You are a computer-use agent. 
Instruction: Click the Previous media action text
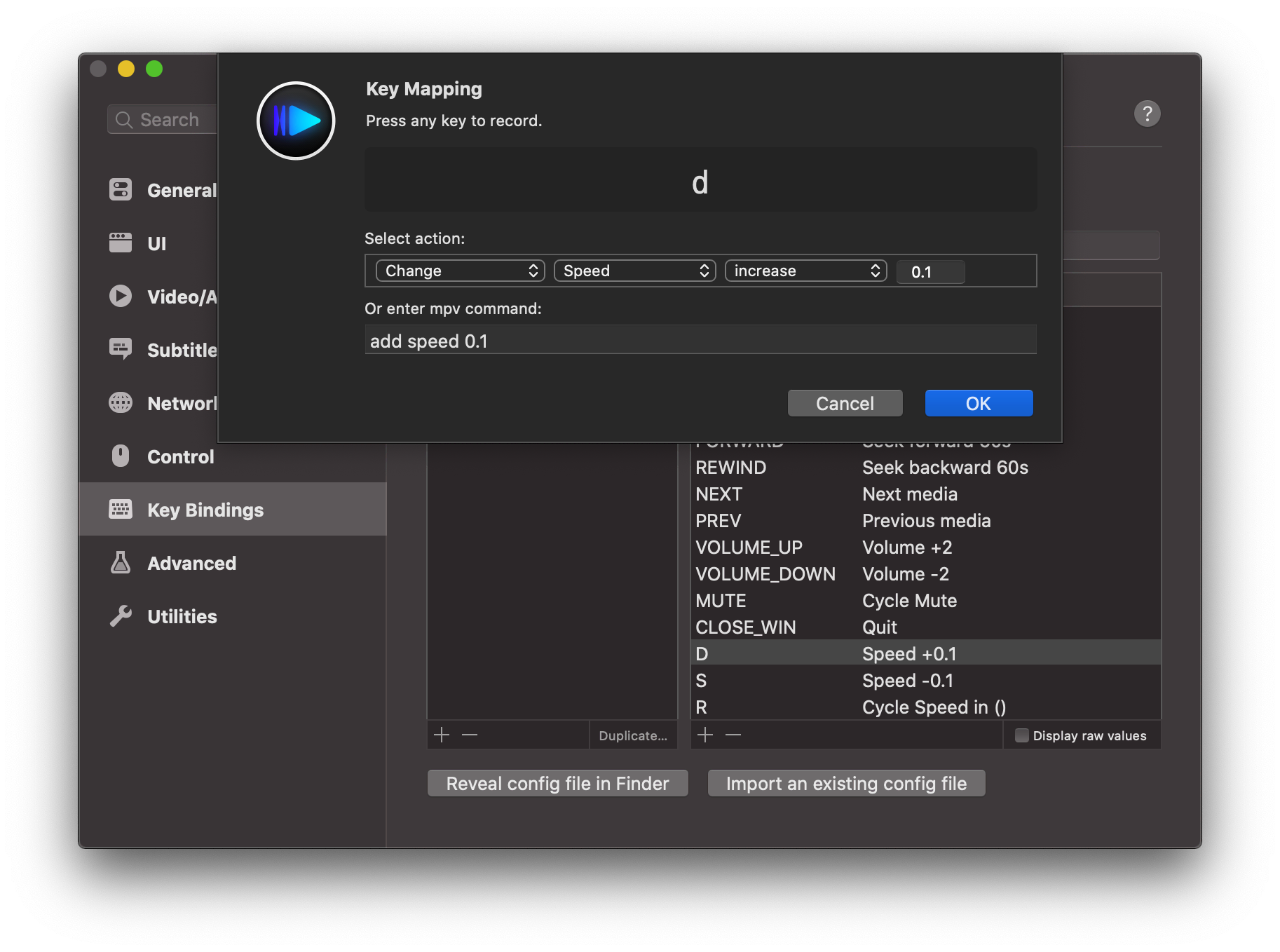[926, 521]
